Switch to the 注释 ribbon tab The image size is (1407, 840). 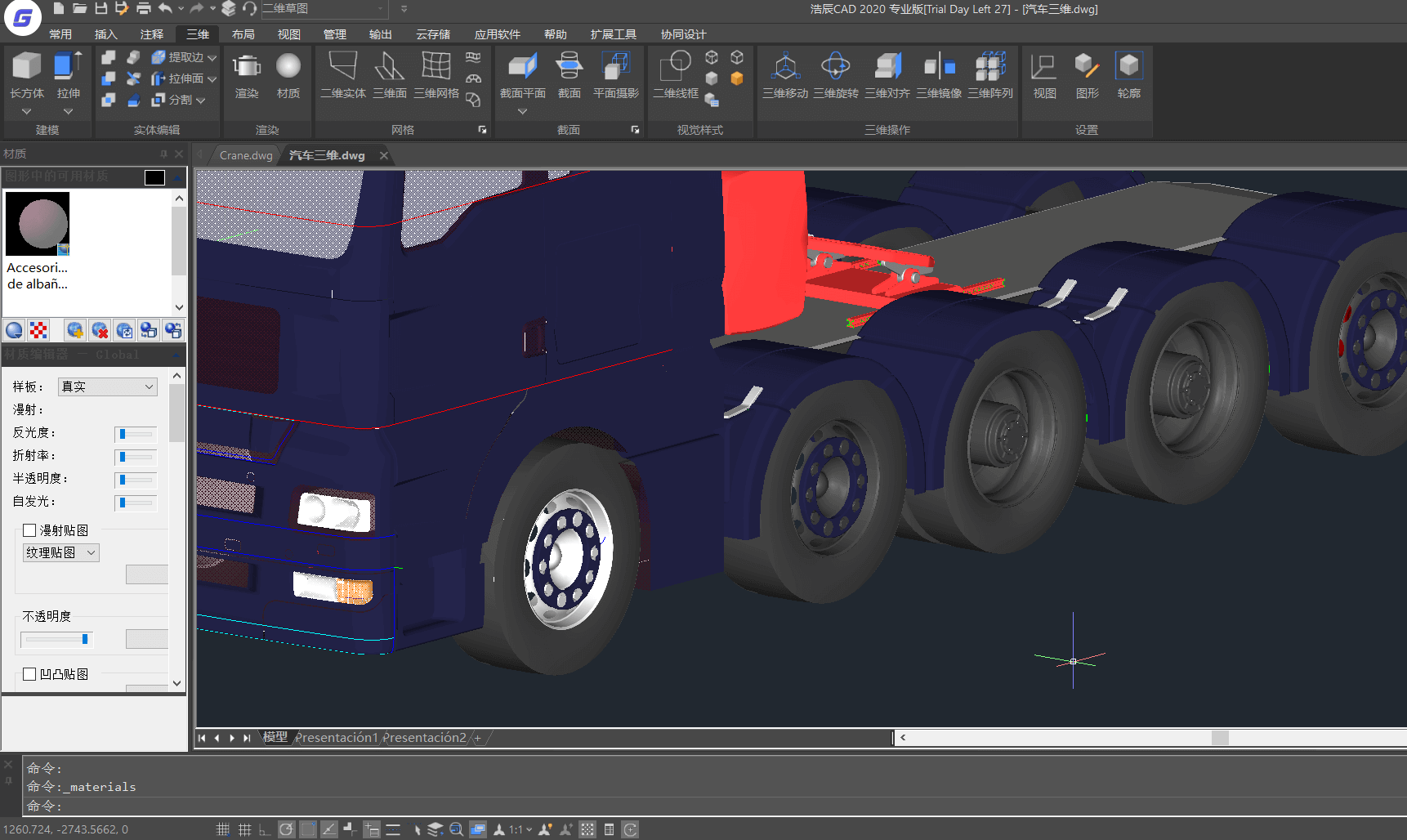[x=152, y=34]
